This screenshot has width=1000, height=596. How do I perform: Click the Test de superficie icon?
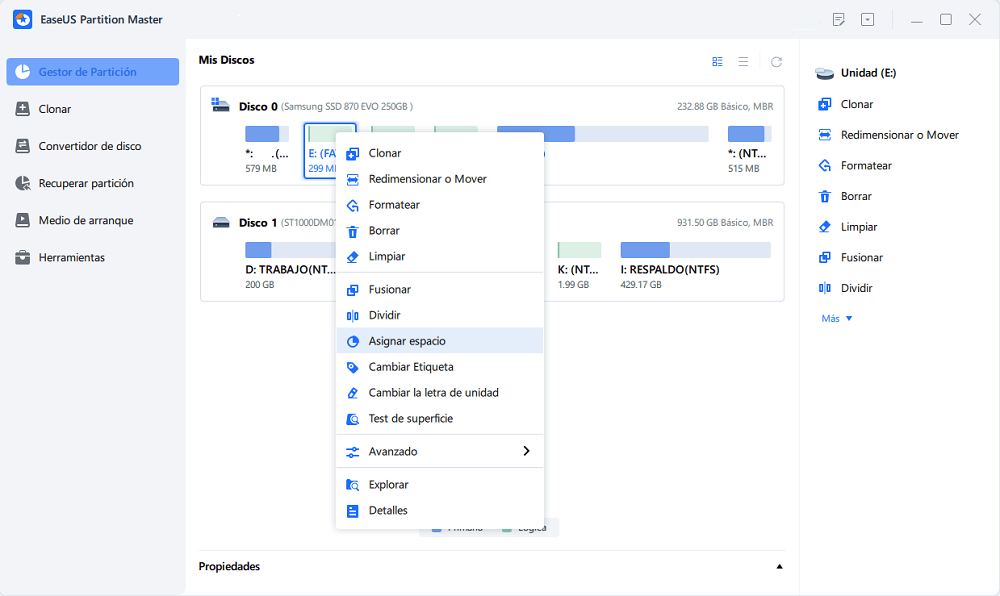pos(353,419)
